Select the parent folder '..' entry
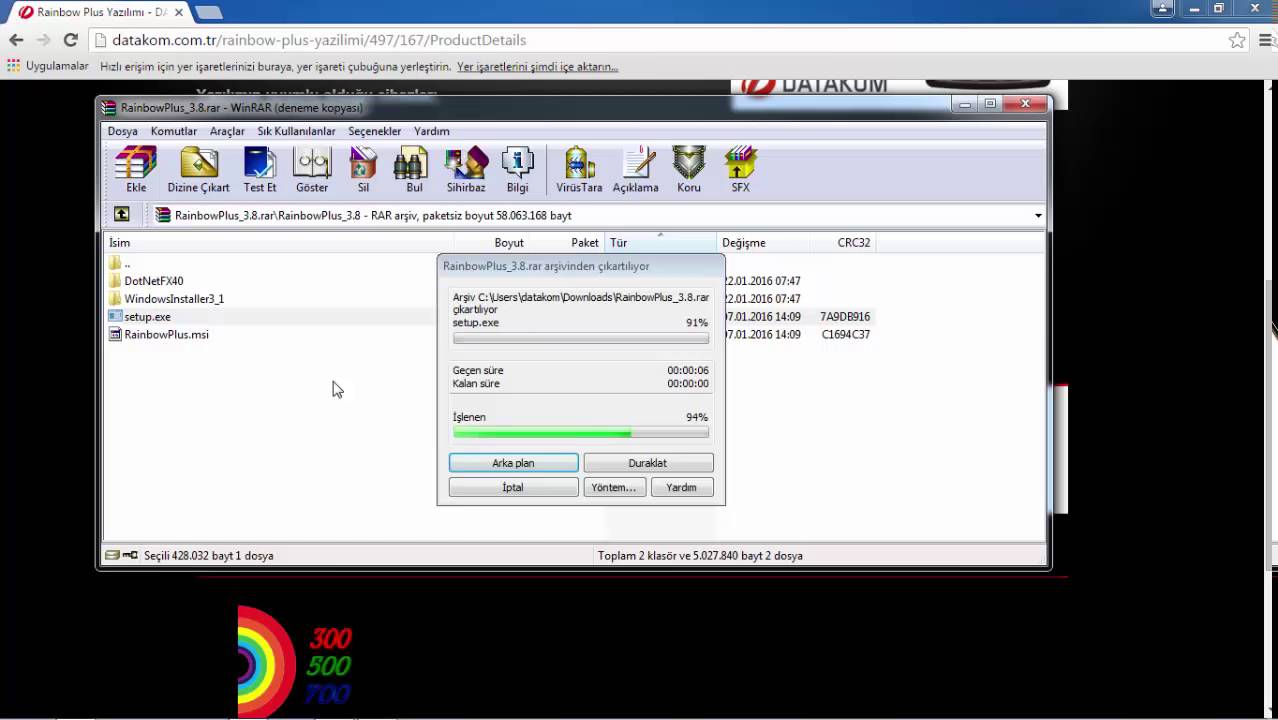The height and width of the screenshot is (720, 1278). point(119,263)
